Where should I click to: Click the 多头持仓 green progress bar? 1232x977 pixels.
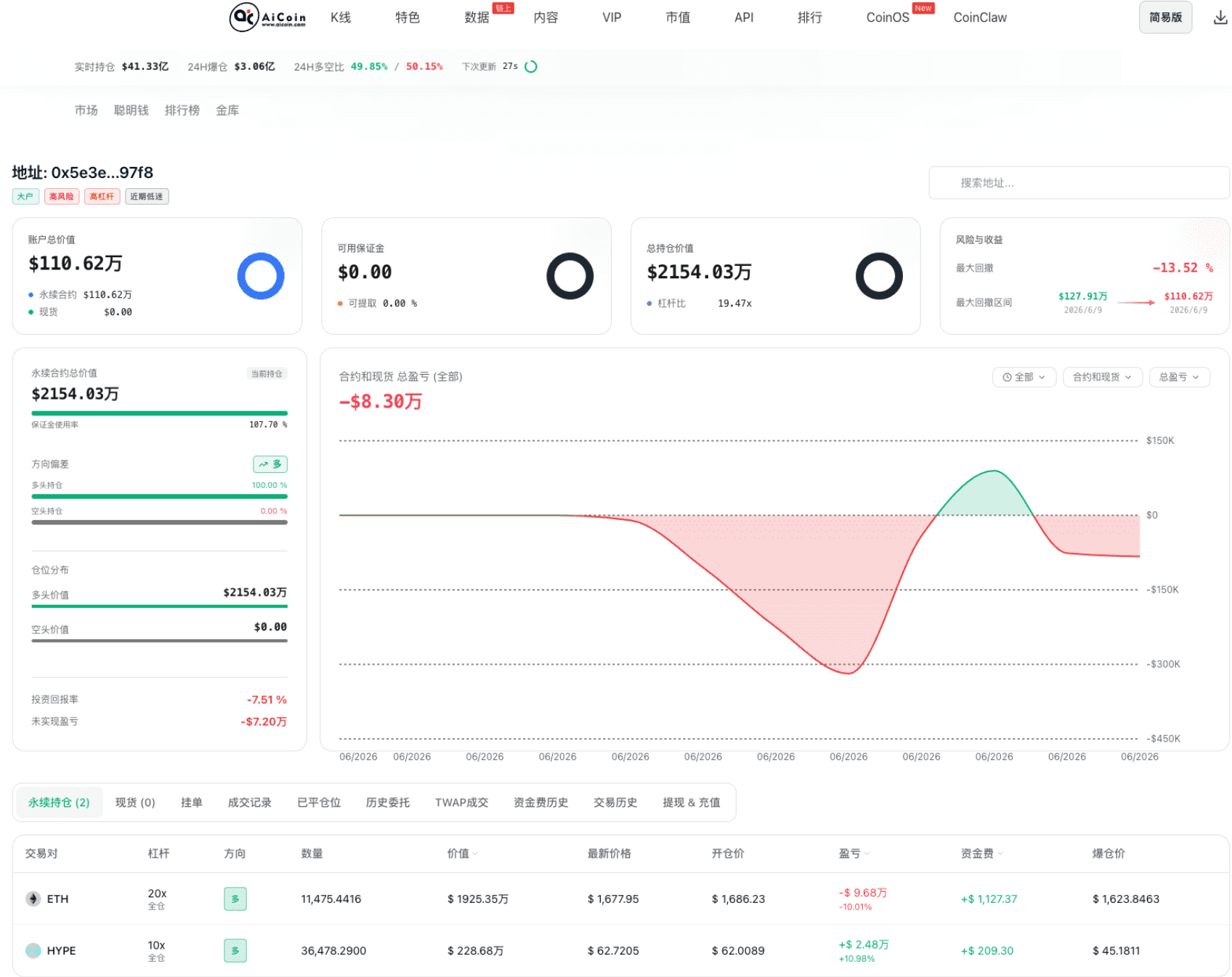(160, 497)
